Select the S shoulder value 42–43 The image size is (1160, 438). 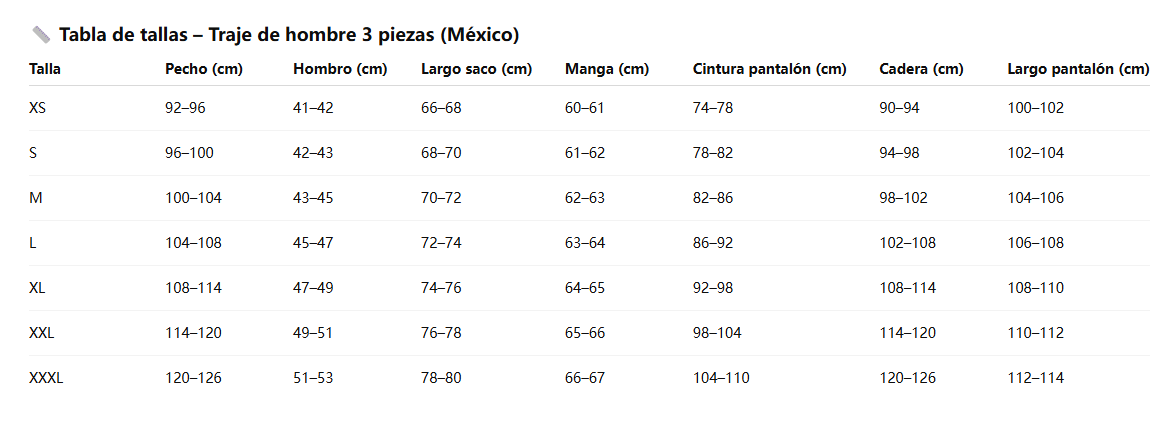tap(313, 153)
